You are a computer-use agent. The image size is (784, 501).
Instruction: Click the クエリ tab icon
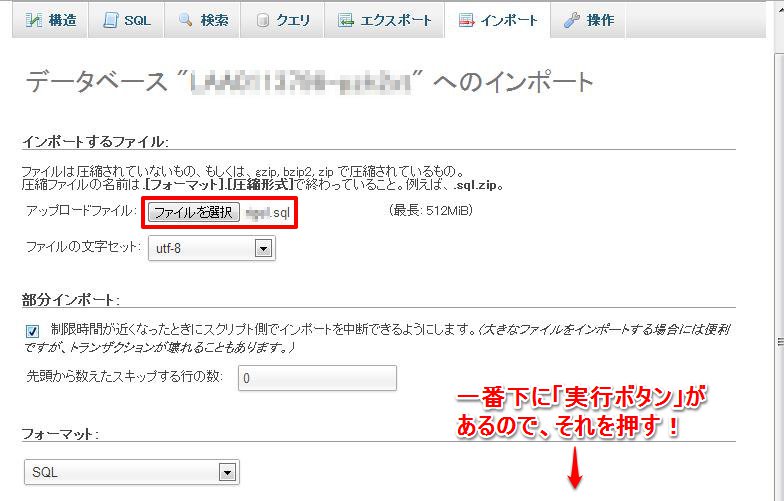coord(262,20)
